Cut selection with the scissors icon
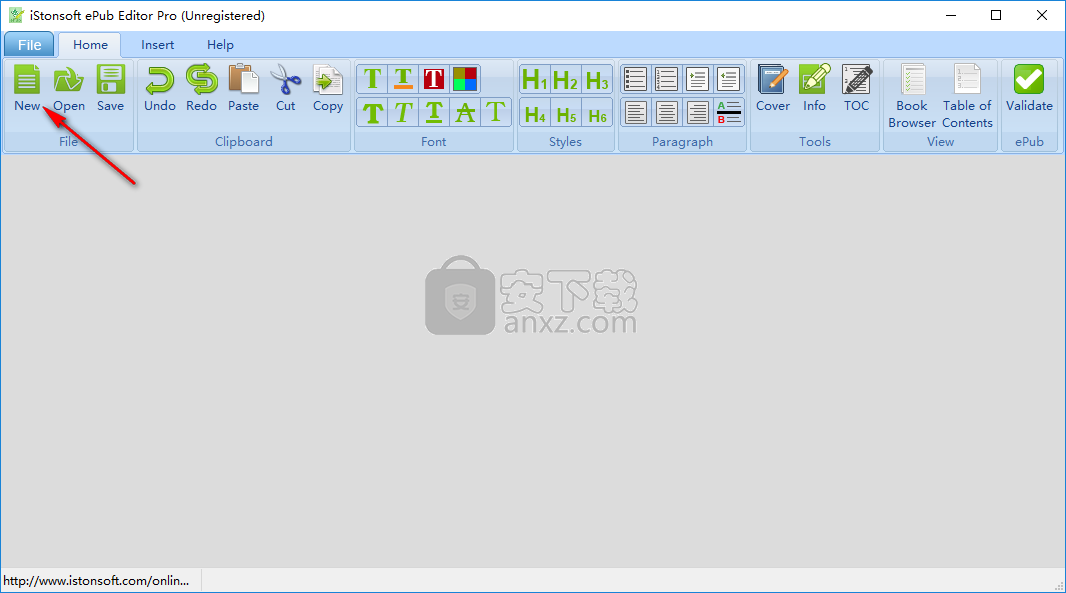 point(286,88)
